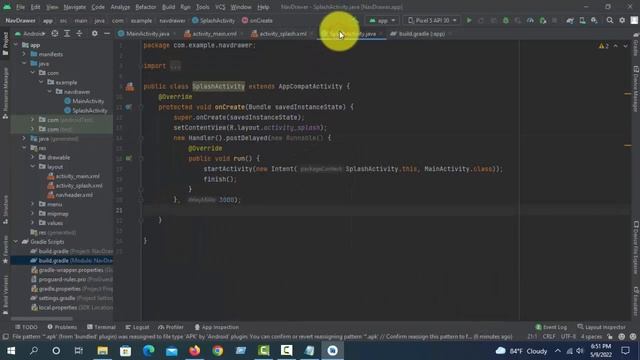The image size is (640, 360).
Task: Click the override gutter icon beside run()
Action: 129,158
